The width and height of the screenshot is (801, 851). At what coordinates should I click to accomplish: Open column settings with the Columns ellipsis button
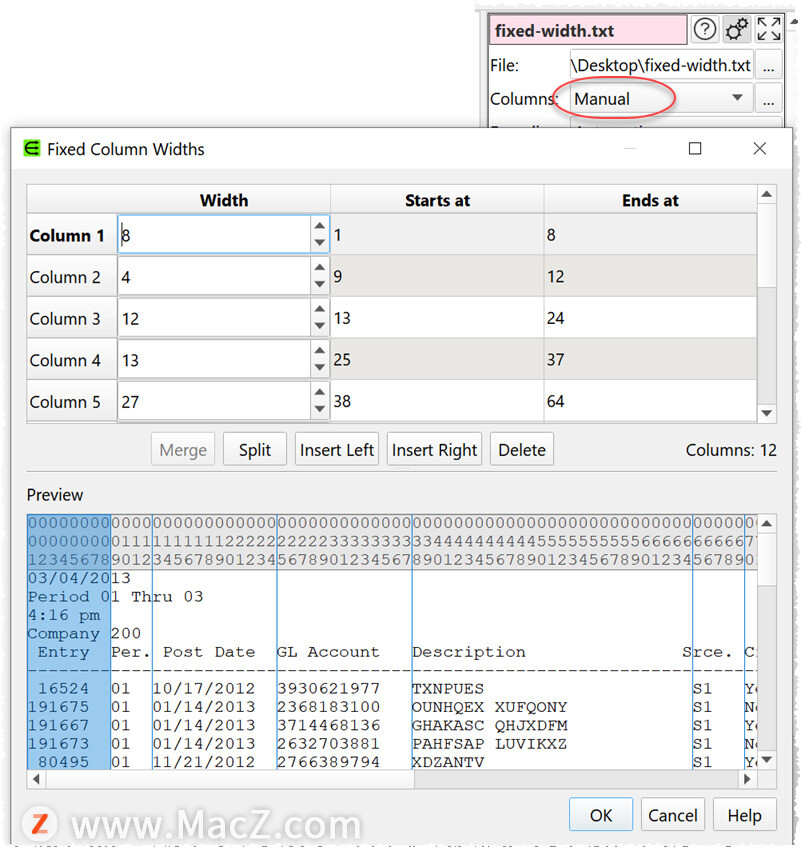768,99
